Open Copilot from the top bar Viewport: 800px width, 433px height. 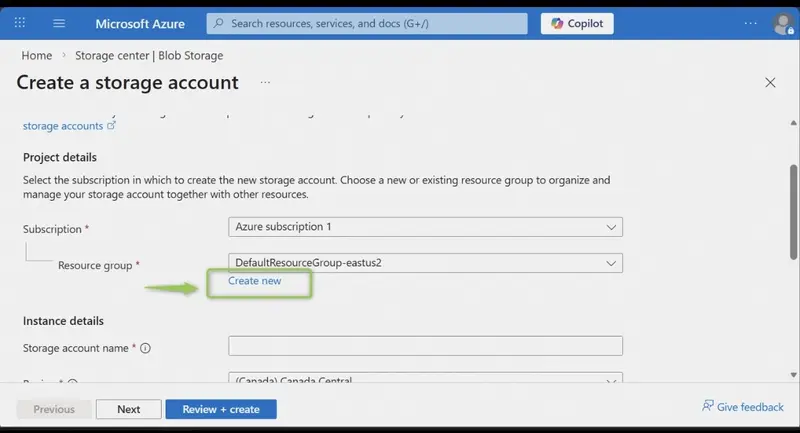[577, 23]
